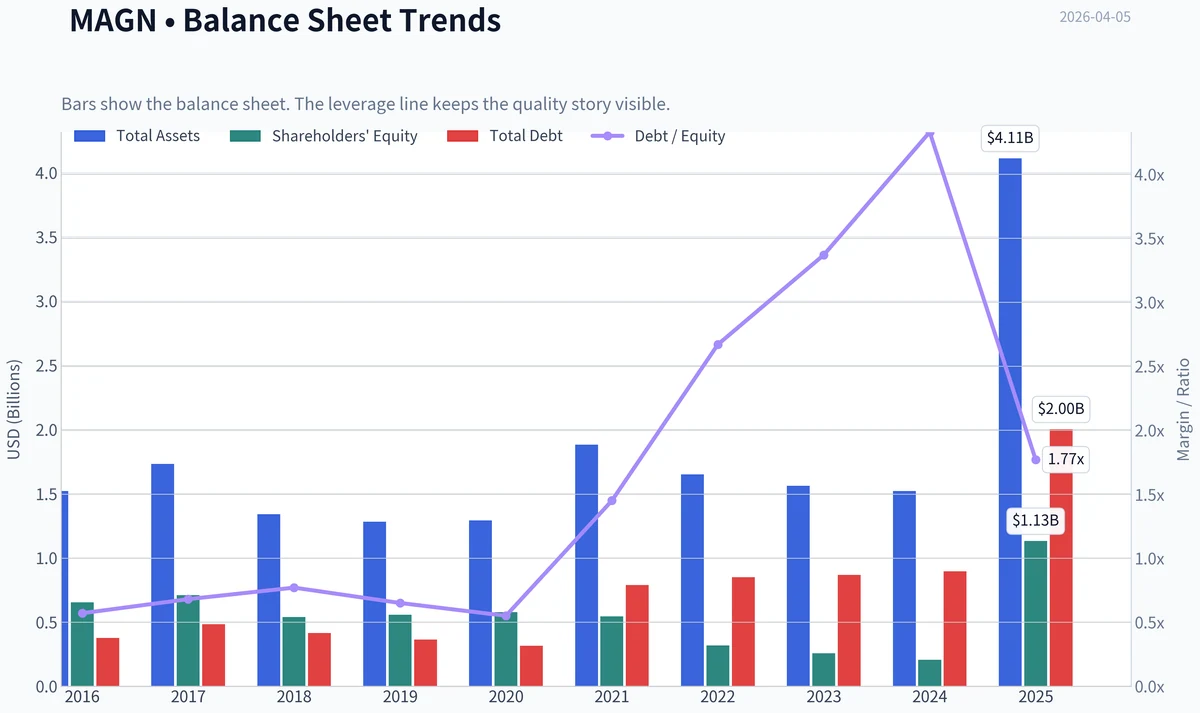Select the 2021 Total Debt red bar

coord(637,636)
